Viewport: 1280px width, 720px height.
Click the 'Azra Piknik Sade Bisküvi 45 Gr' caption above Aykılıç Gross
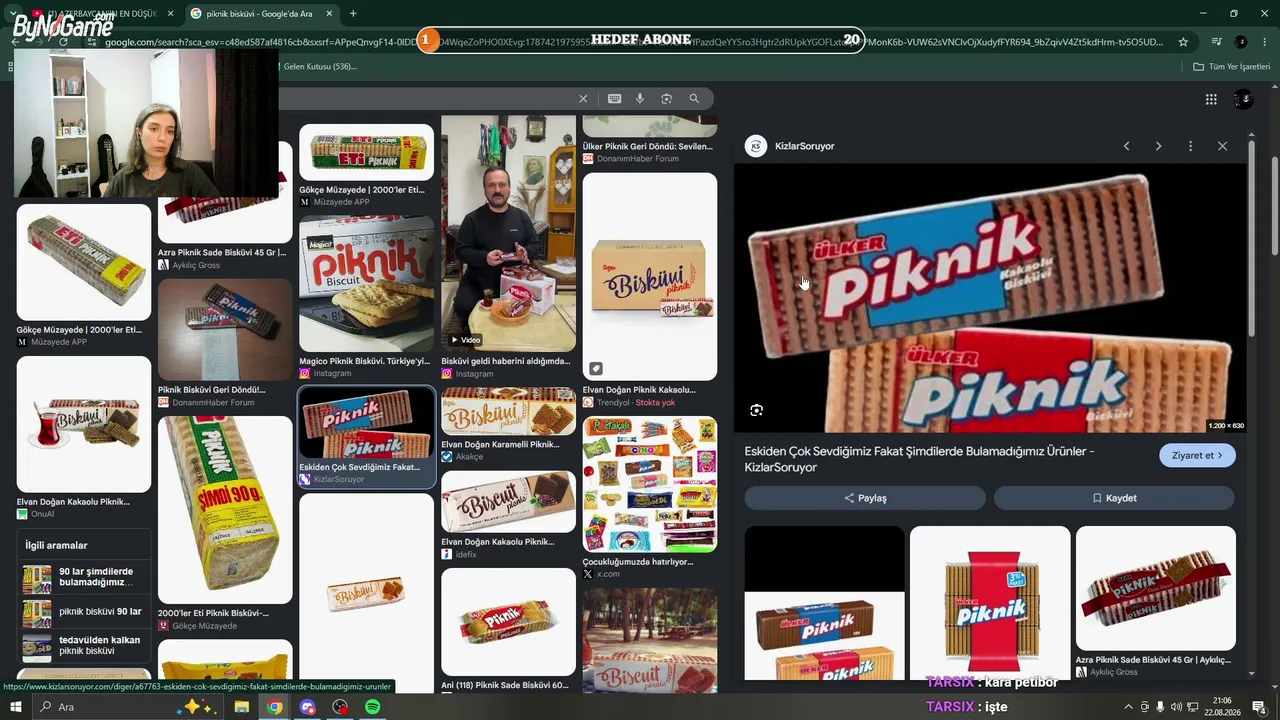(222, 252)
